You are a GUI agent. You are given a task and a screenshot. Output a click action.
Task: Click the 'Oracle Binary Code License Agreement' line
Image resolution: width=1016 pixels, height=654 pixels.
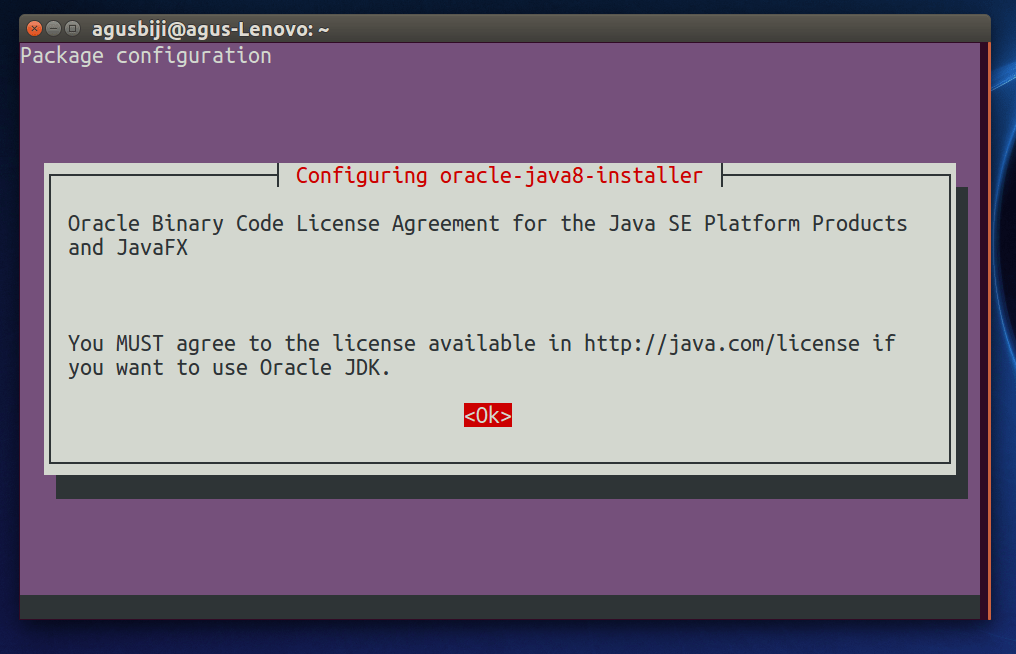point(487,224)
